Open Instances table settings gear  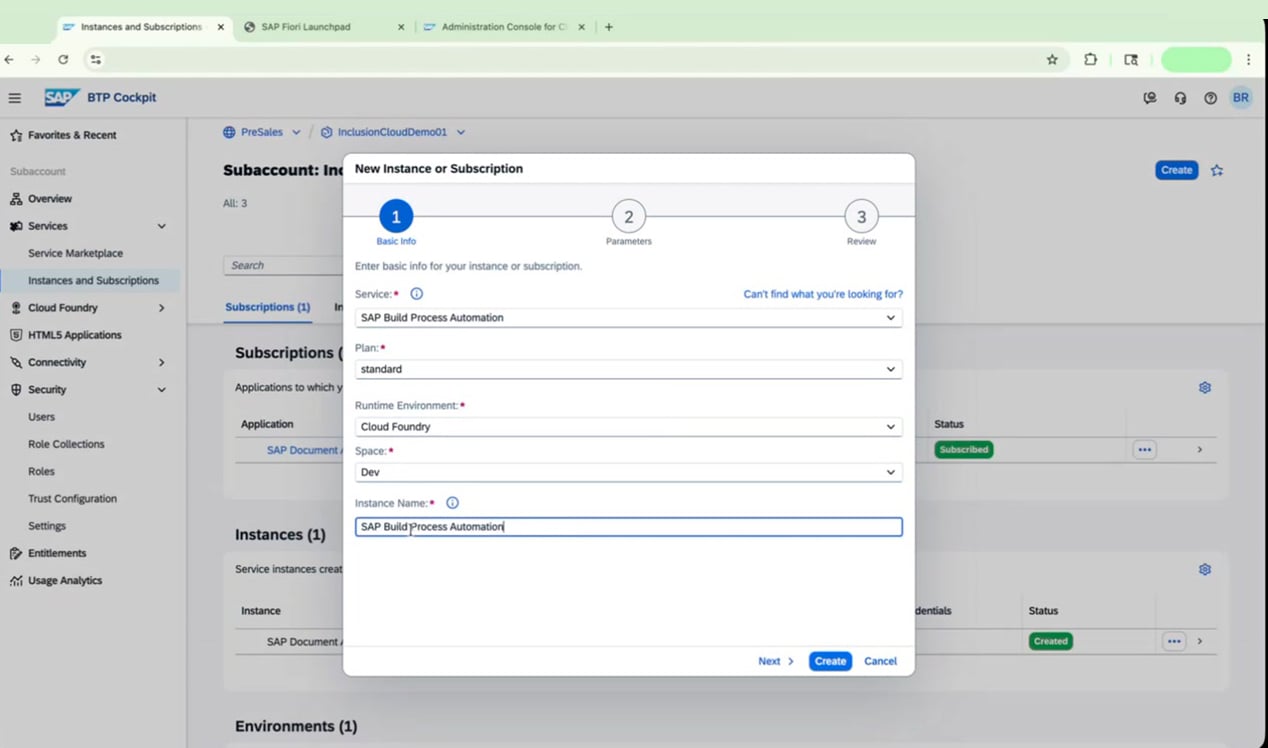[1205, 570]
